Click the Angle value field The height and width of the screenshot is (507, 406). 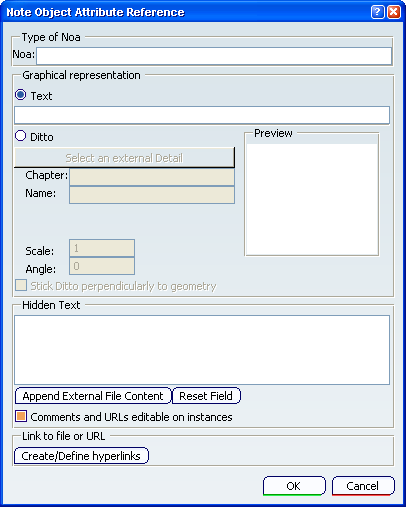tap(102, 266)
